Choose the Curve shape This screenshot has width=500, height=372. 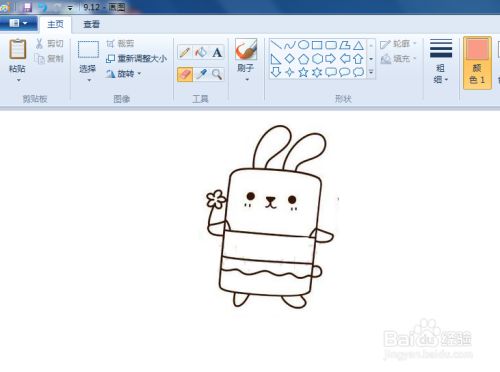pyautogui.click(x=289, y=45)
